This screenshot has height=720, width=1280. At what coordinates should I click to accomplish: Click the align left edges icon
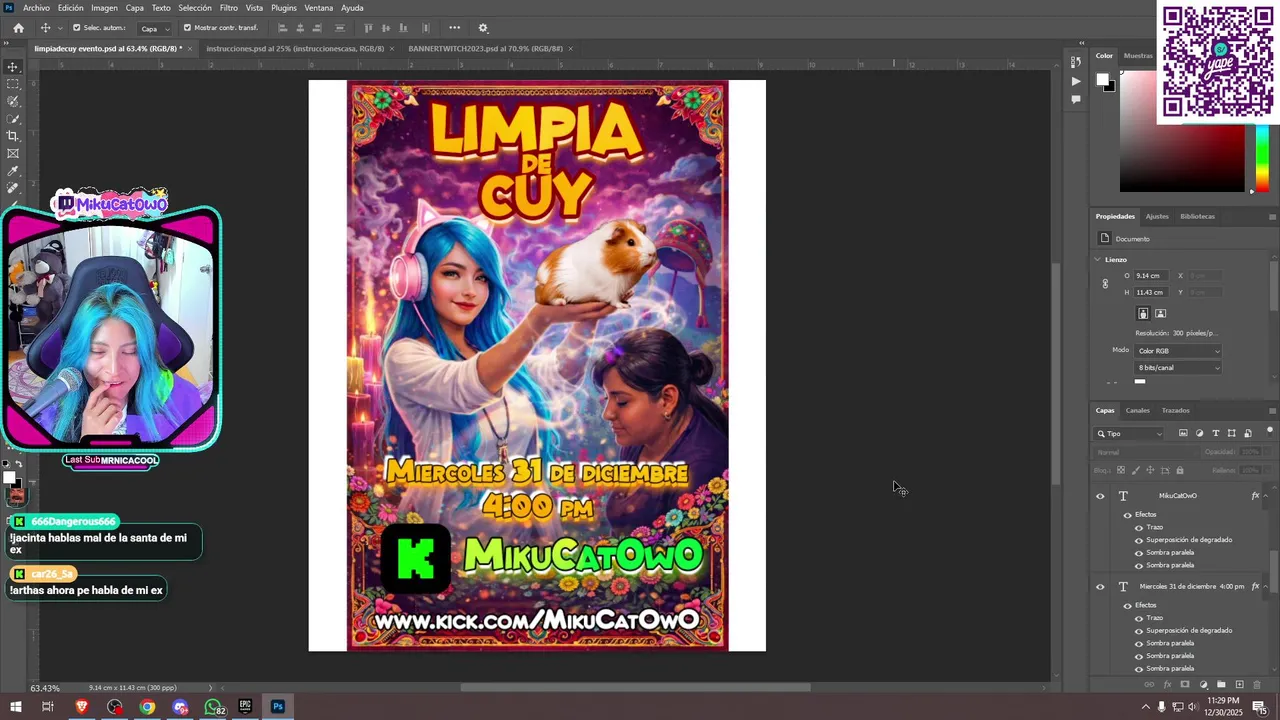pos(282,28)
